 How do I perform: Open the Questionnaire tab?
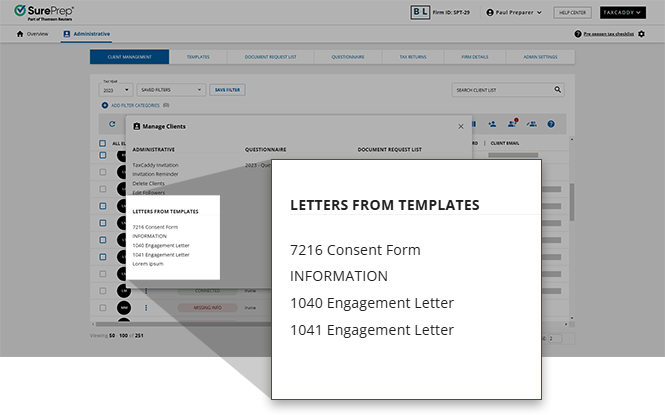click(348, 57)
